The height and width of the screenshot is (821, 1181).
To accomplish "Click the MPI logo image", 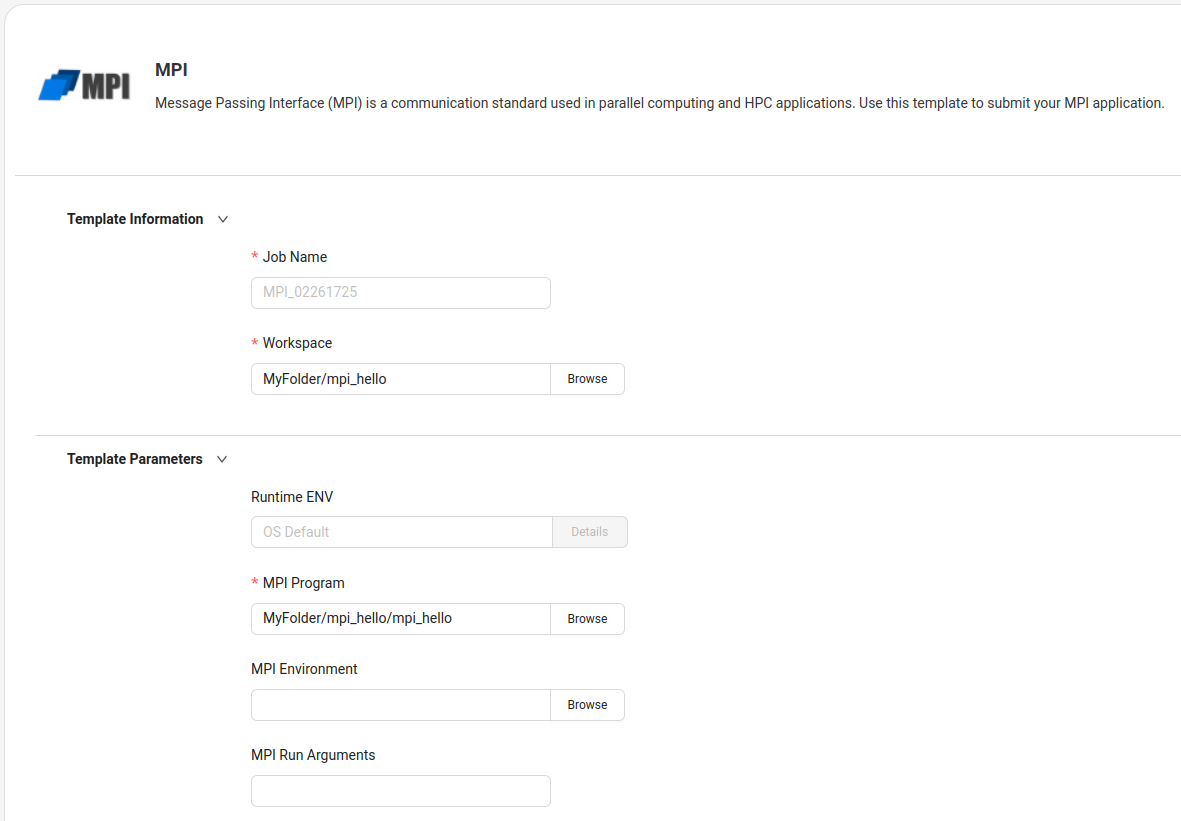I will (84, 86).
